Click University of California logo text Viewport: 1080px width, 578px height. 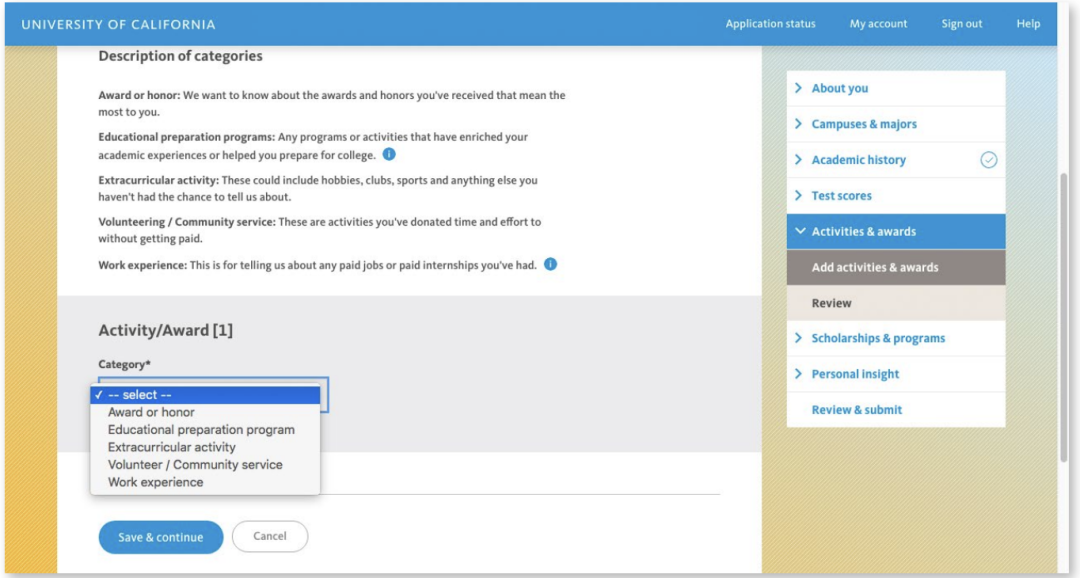coord(118,25)
